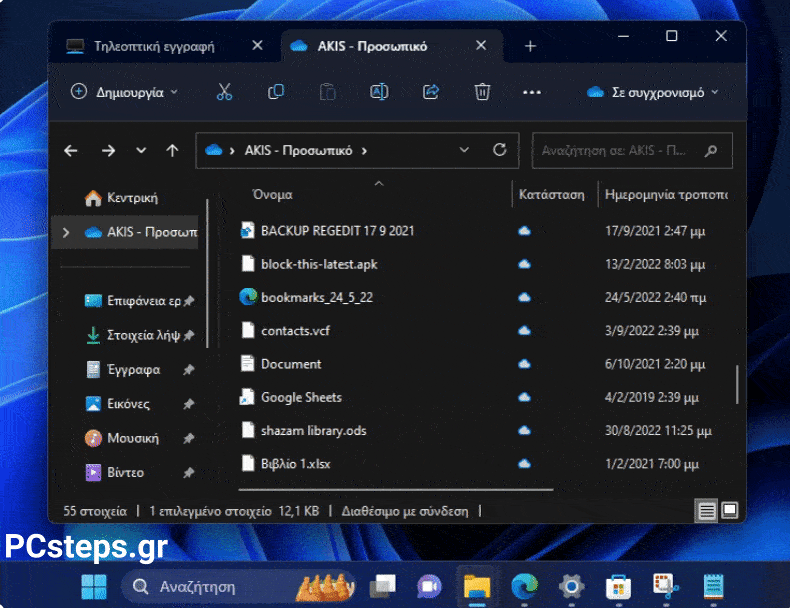Open Settings gear from taskbar
Image resolution: width=790 pixels, height=608 pixels.
(571, 586)
